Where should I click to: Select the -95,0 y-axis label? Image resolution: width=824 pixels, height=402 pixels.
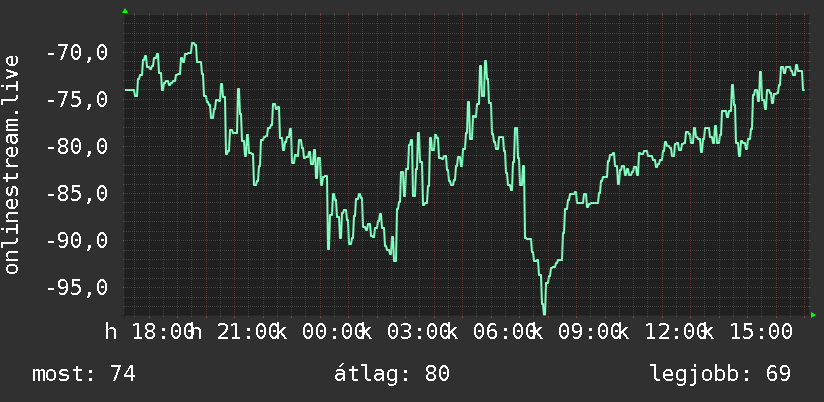tap(77, 287)
